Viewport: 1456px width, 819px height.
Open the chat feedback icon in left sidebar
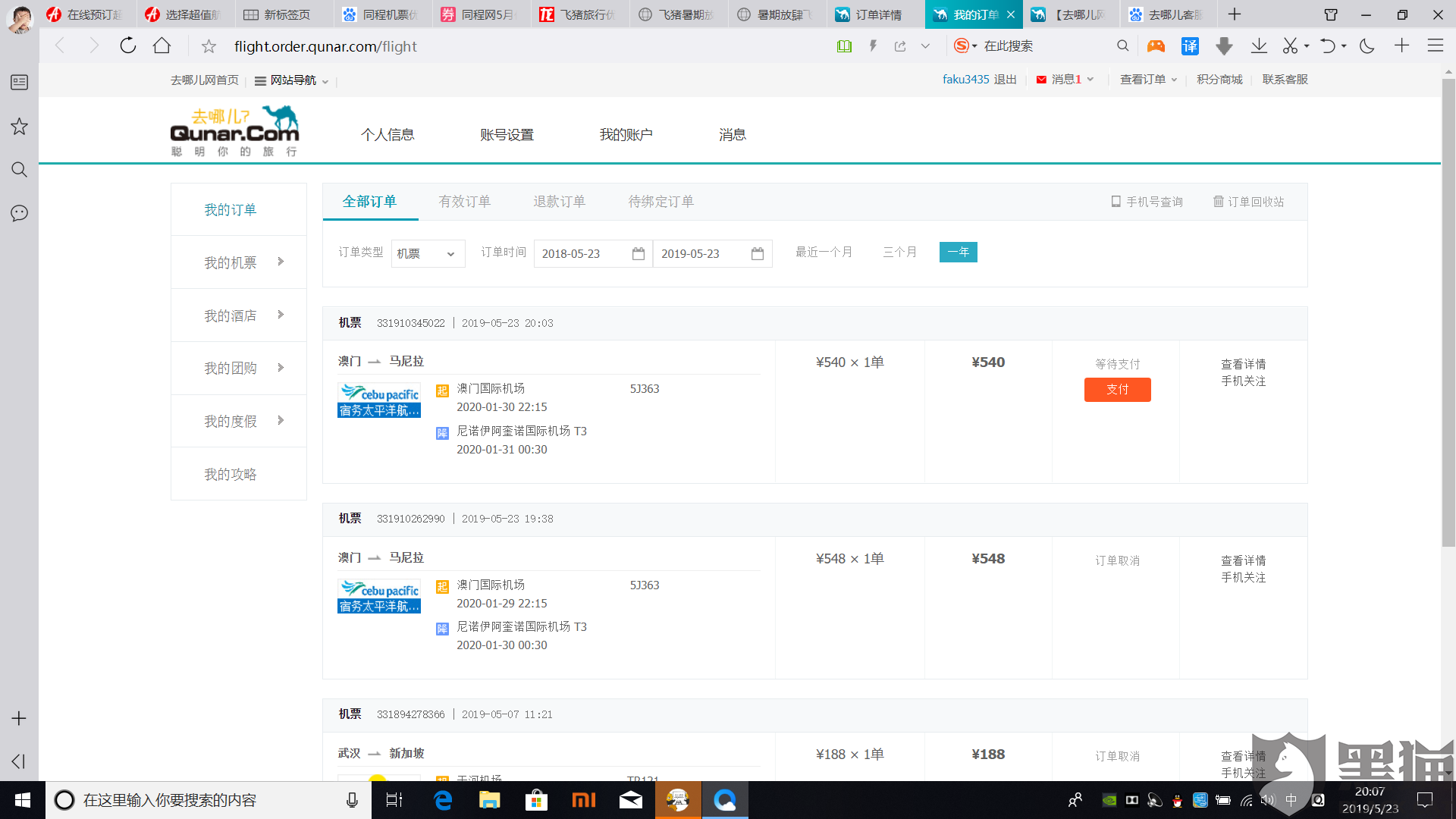(19, 213)
